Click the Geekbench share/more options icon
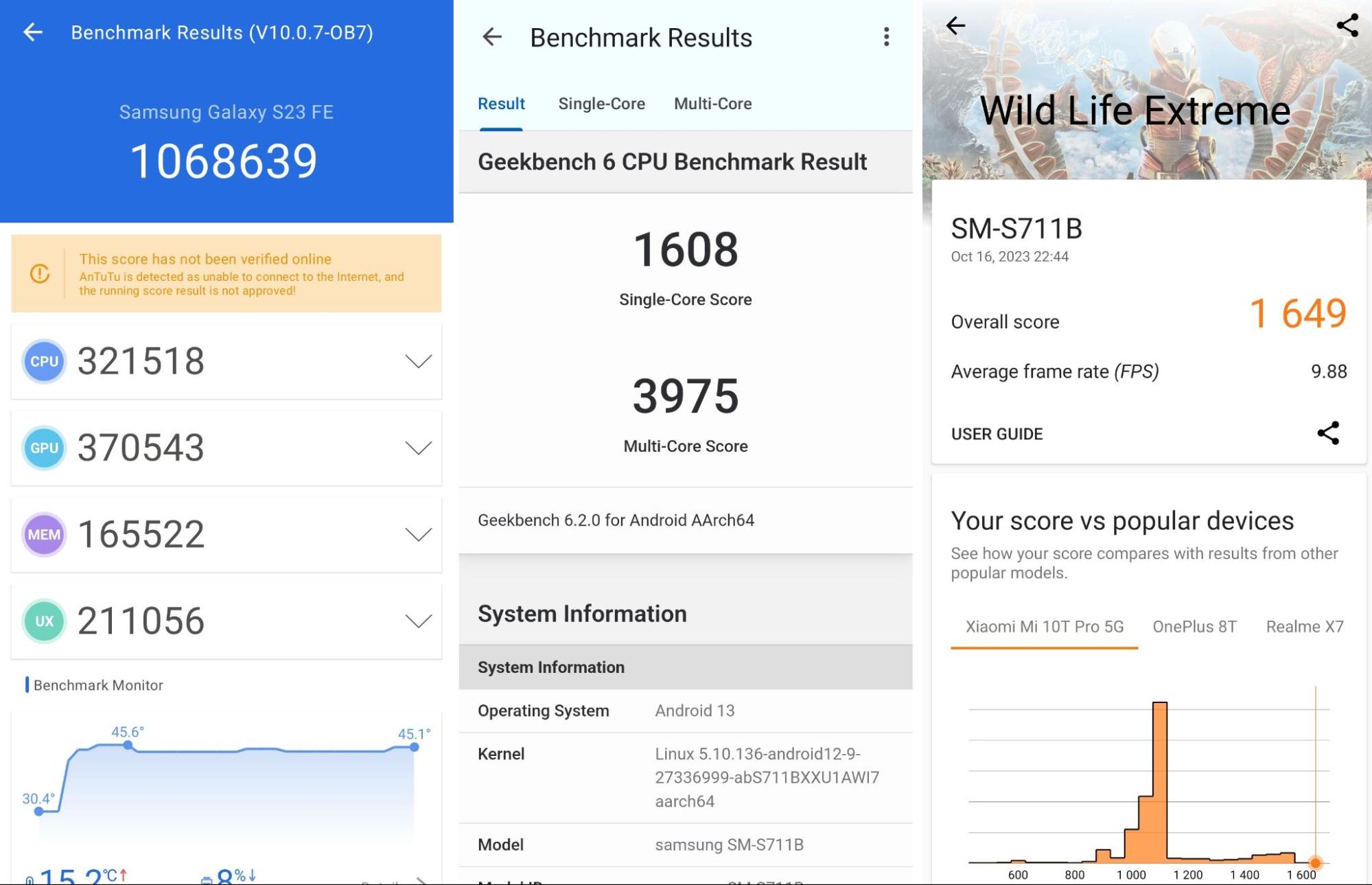This screenshot has width=1372, height=885. [885, 37]
